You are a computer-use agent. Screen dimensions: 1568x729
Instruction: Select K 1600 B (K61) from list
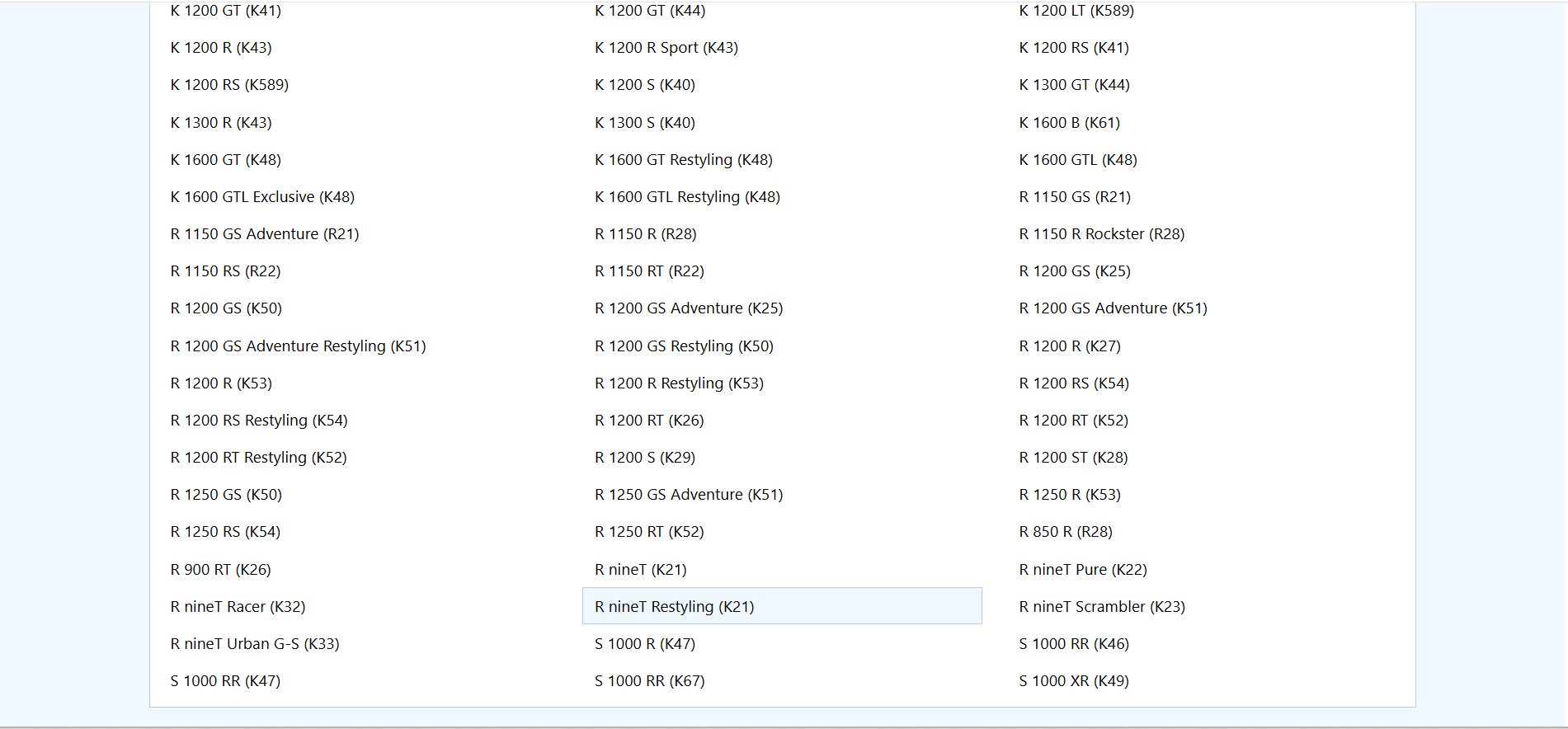tap(1069, 123)
